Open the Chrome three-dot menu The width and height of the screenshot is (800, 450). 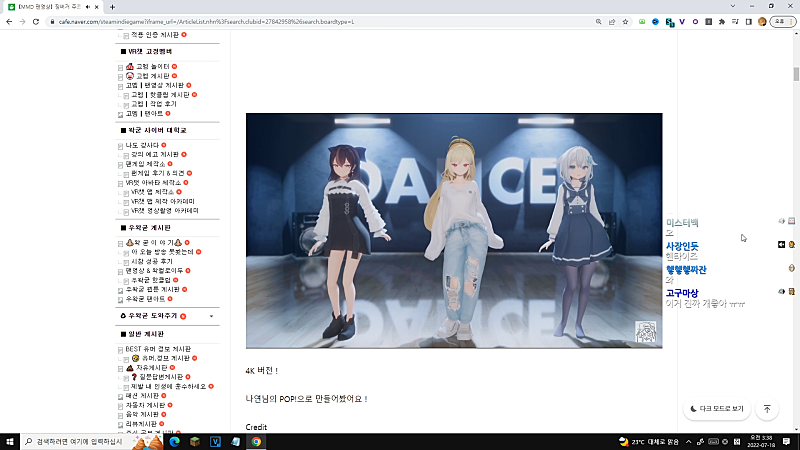791,21
